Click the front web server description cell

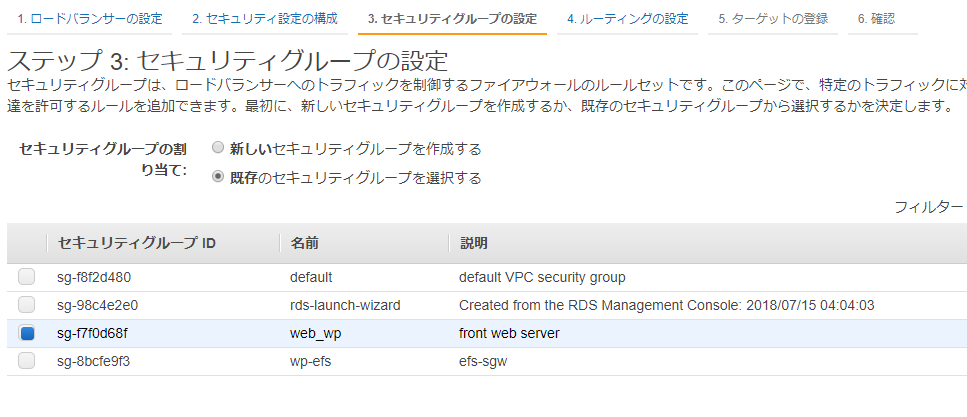click(x=509, y=333)
